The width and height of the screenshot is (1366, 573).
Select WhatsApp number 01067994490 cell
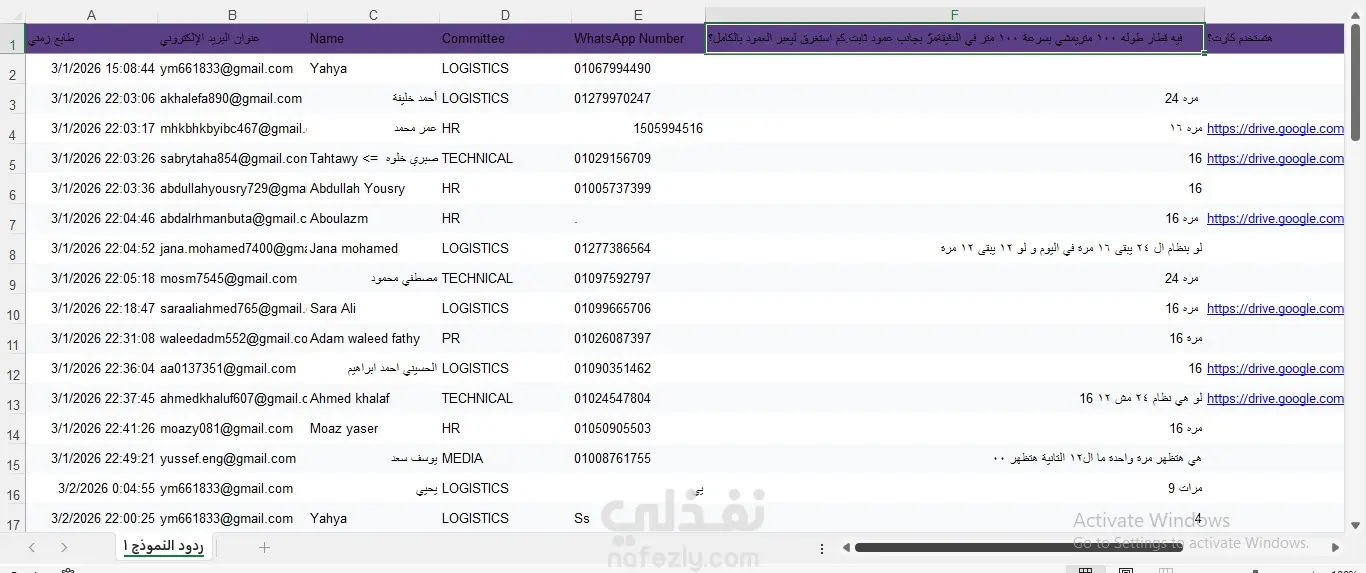(638, 68)
